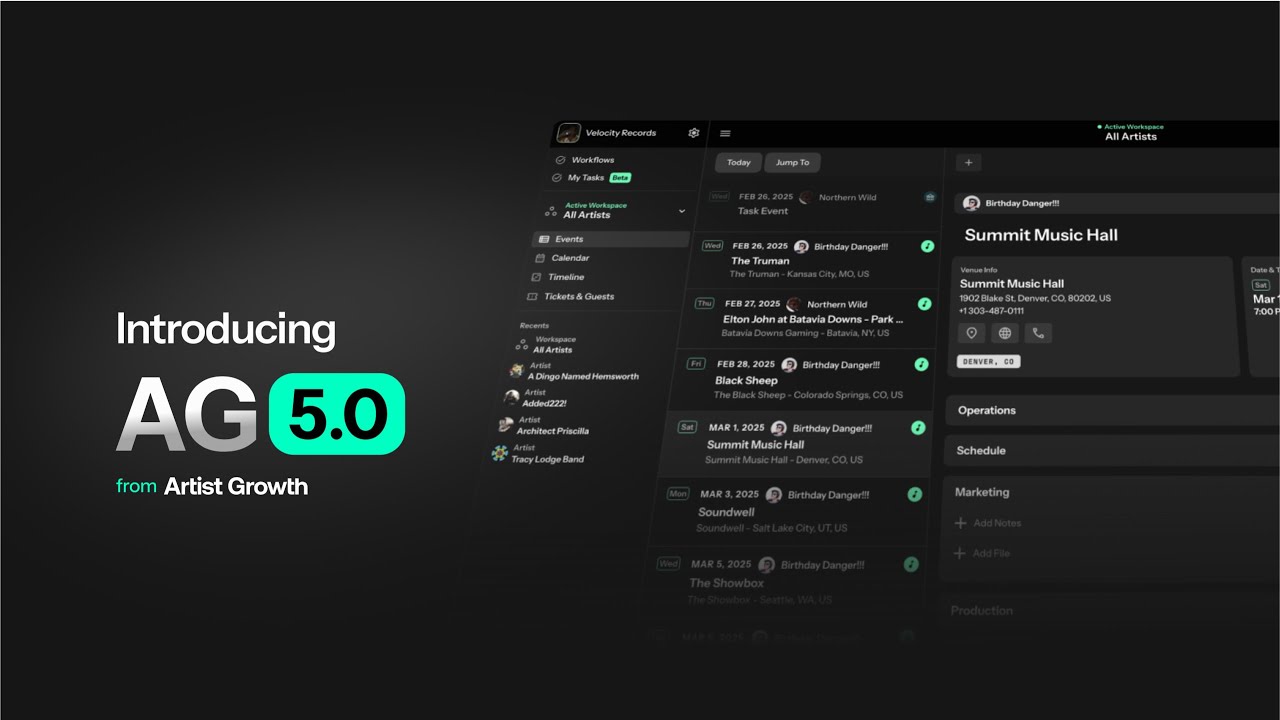The image size is (1280, 720).
Task: Click the Timeline icon in sidebar
Action: [536, 277]
